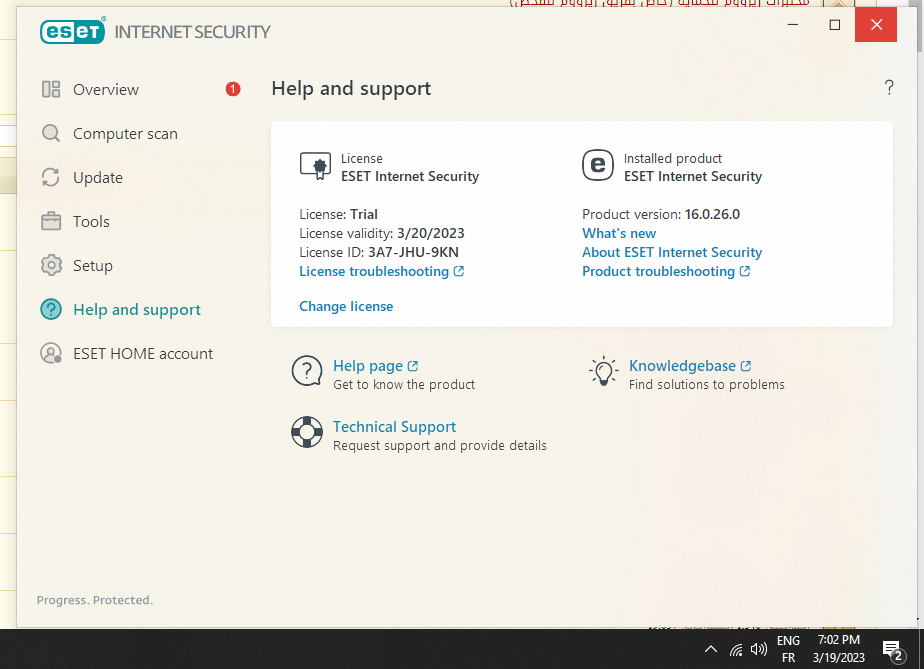Click the 'Progress. Protected.' footer text
924x669 pixels.
tap(95, 600)
